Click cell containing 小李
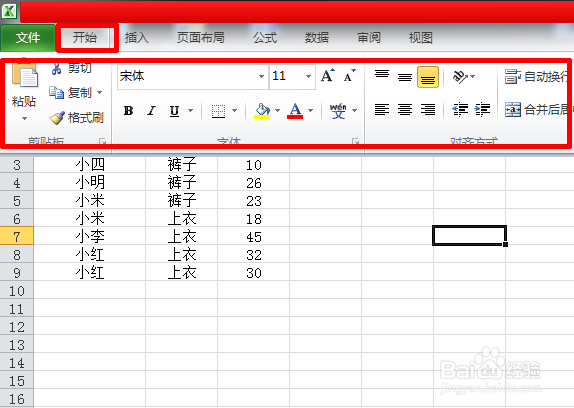574x408 pixels. [x=90, y=236]
